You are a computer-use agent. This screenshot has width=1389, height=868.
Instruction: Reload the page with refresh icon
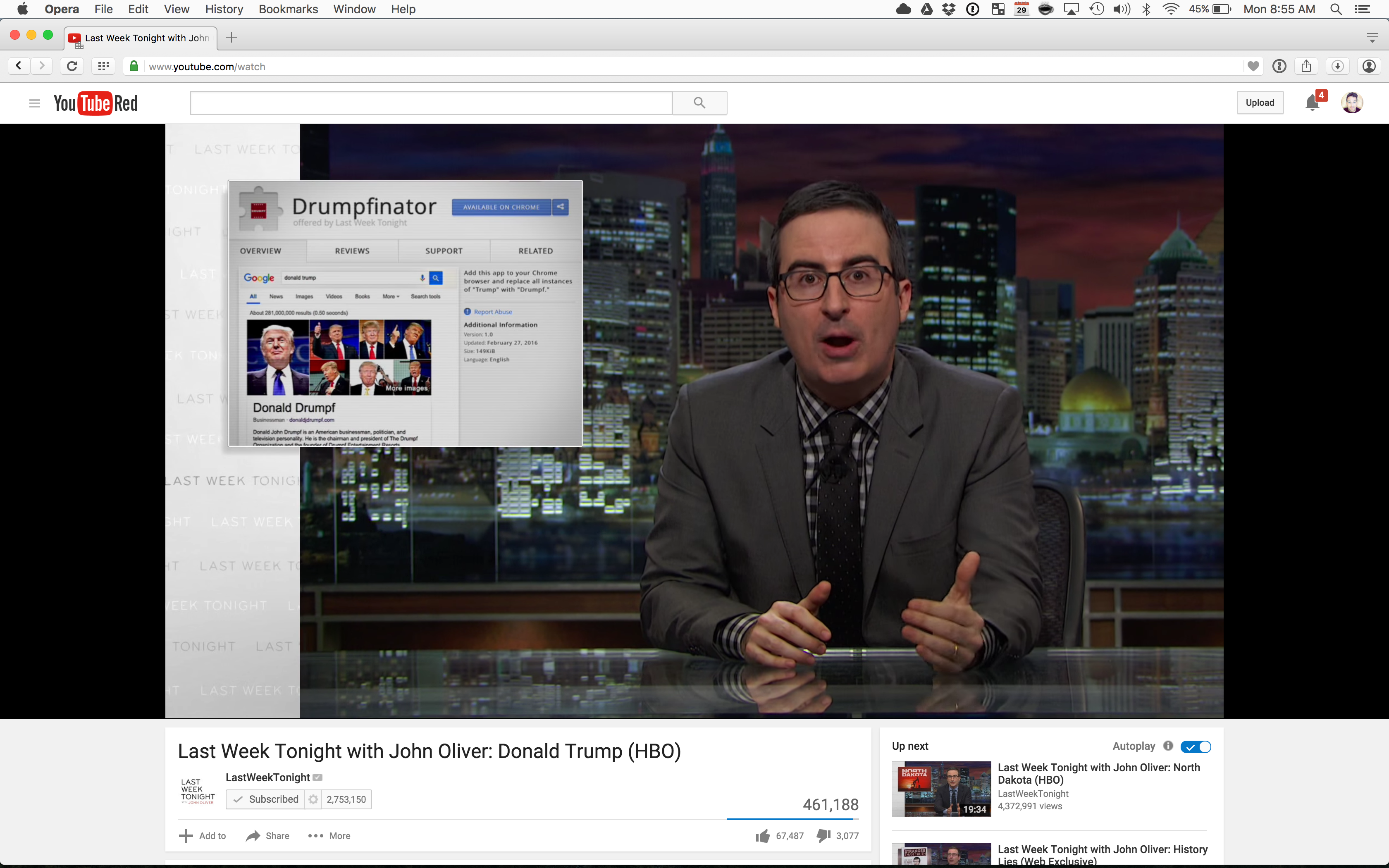(x=72, y=66)
